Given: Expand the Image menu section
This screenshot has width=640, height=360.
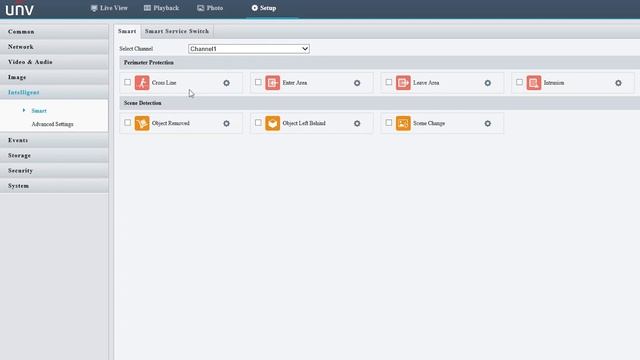Looking at the screenshot, I should click(54, 77).
